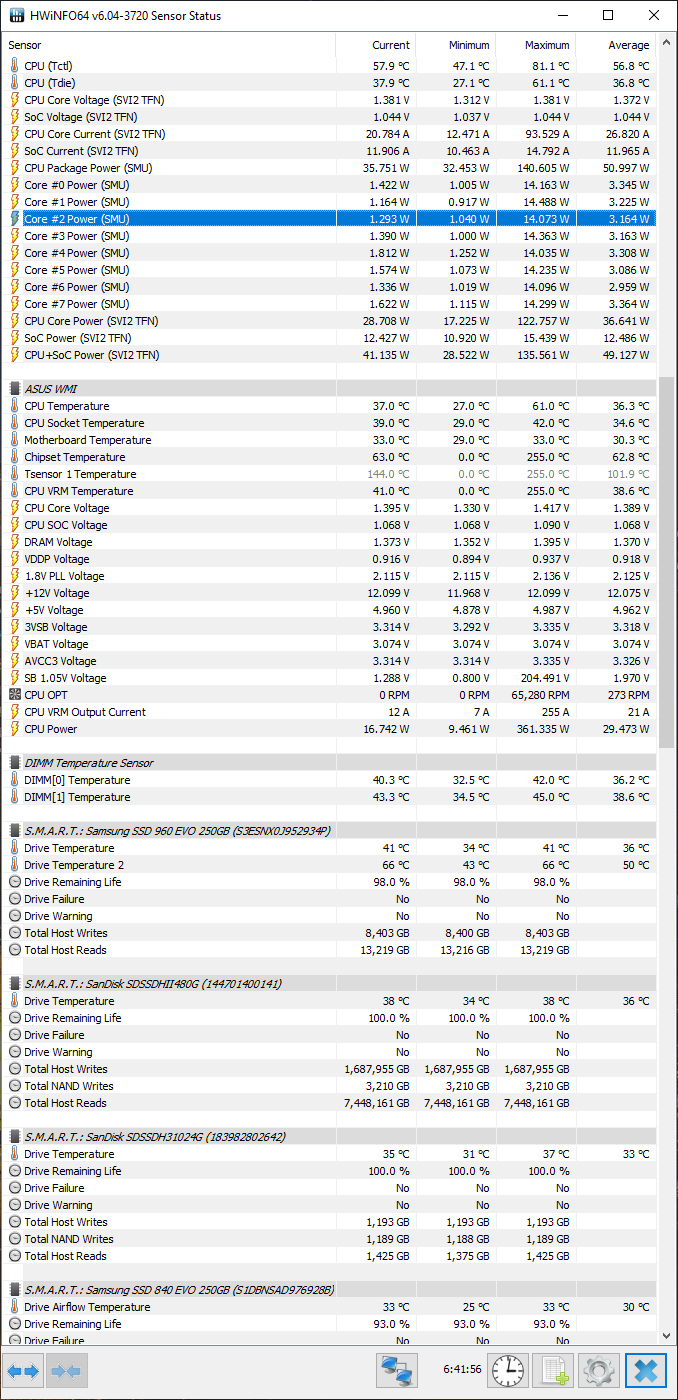Click the drive icon of SanDisk SDSSDHII480G header

click(14, 983)
